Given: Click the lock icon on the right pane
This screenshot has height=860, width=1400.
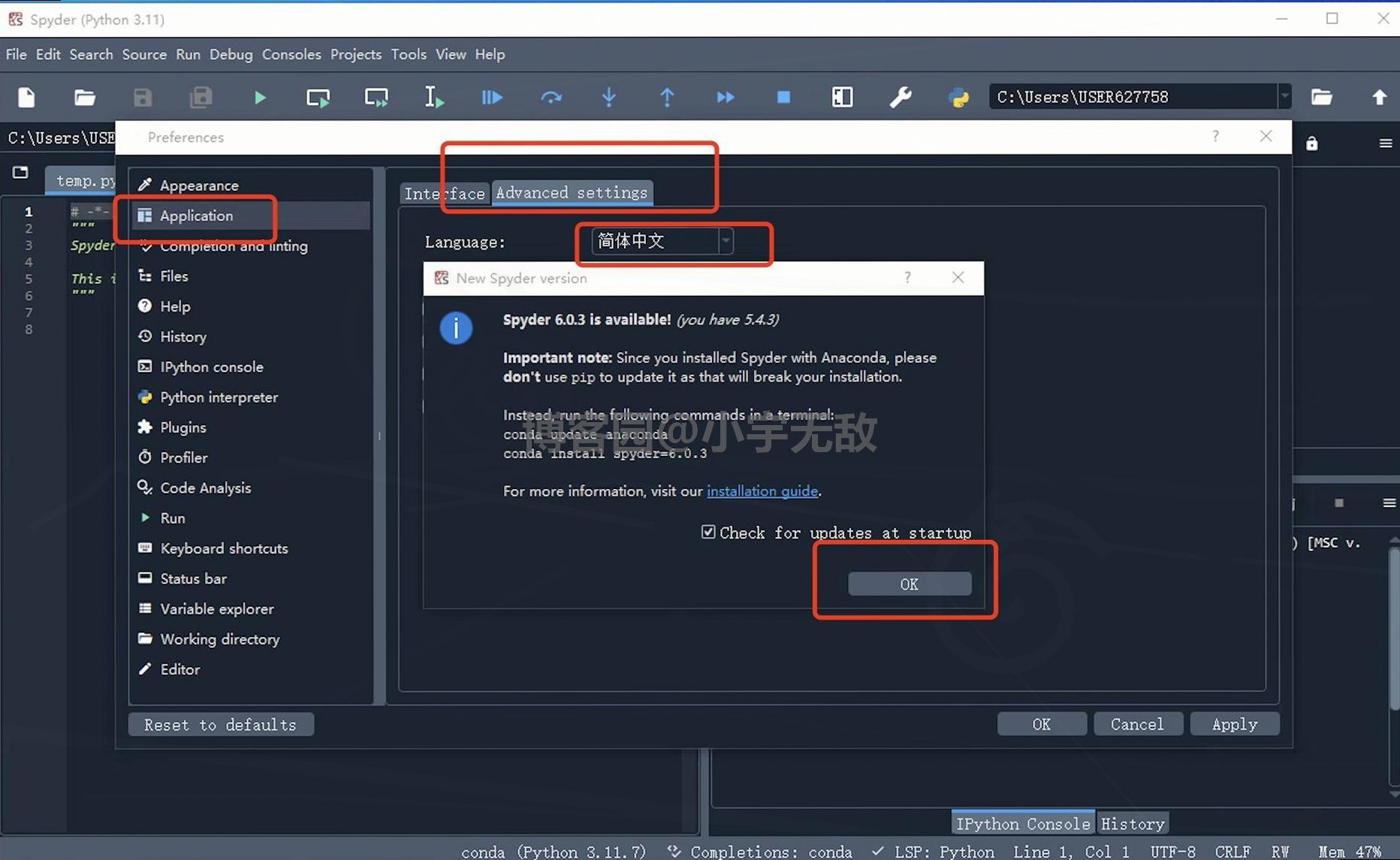Looking at the screenshot, I should click(1311, 143).
